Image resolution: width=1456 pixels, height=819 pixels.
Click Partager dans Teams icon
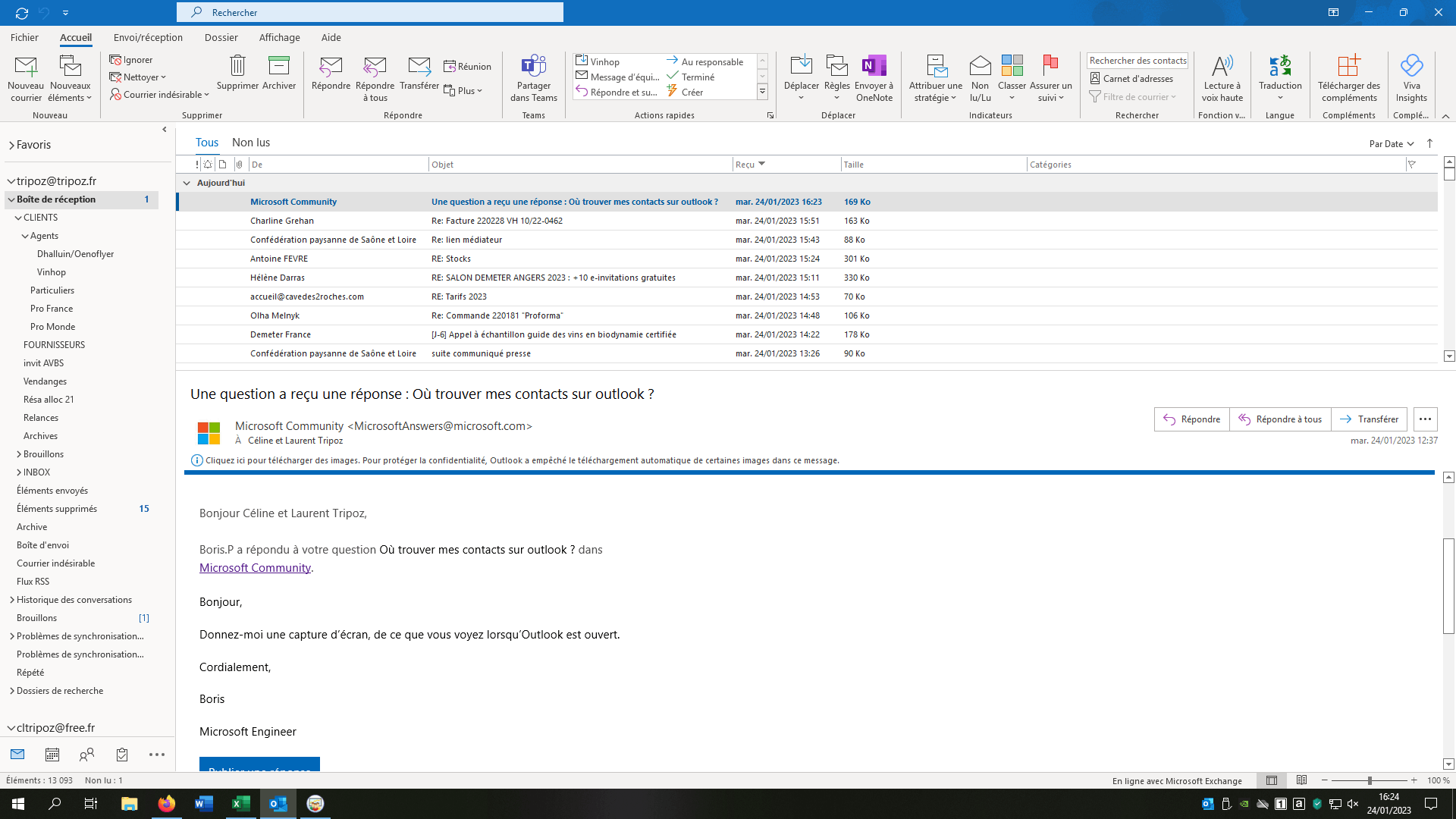(534, 66)
